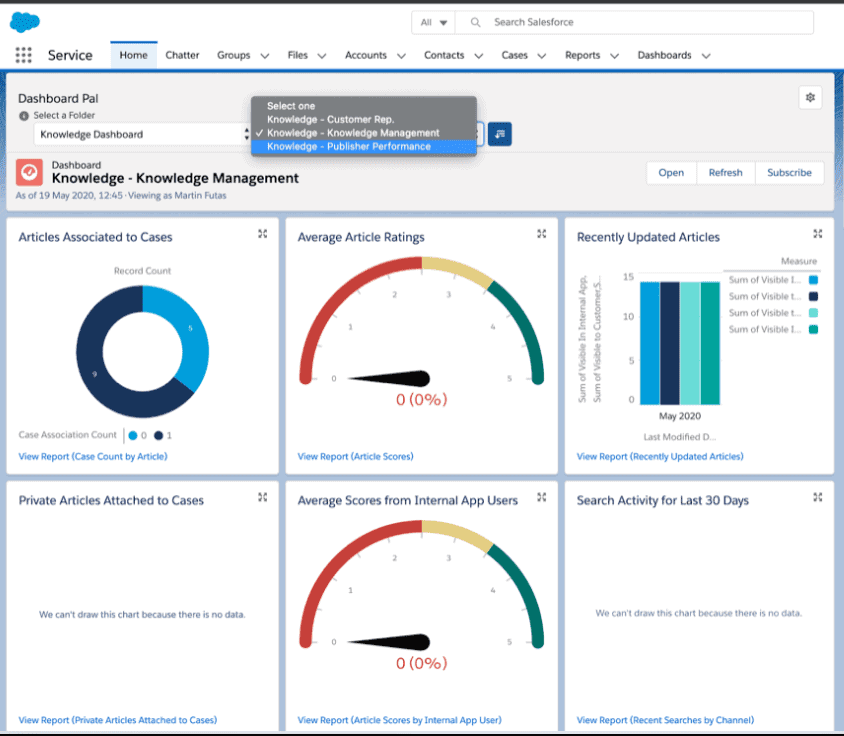Click the Salesforce cloud logo
Image resolution: width=844 pixels, height=736 pixels.
(25, 22)
